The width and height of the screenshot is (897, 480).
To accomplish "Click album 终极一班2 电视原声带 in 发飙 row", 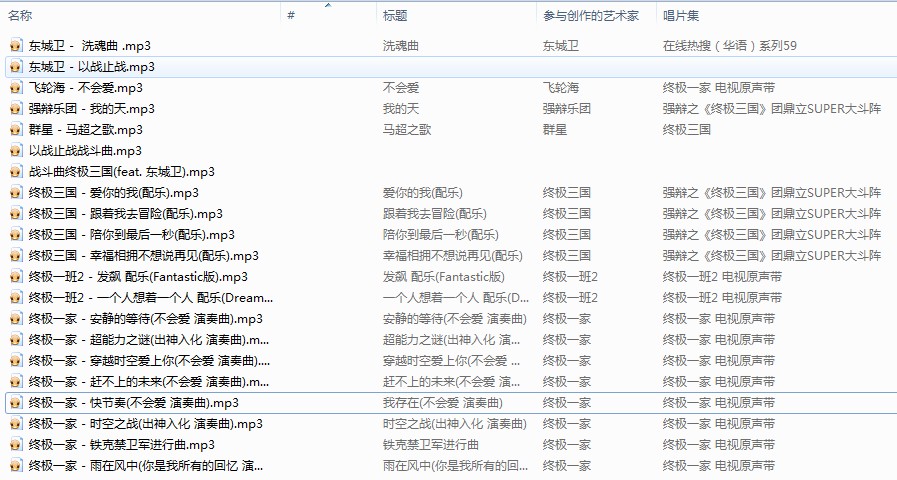I will (x=722, y=277).
